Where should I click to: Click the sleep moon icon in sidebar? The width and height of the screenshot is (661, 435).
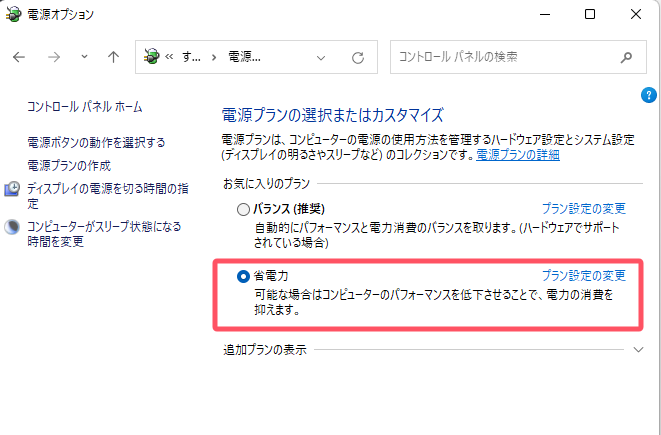coord(12,227)
